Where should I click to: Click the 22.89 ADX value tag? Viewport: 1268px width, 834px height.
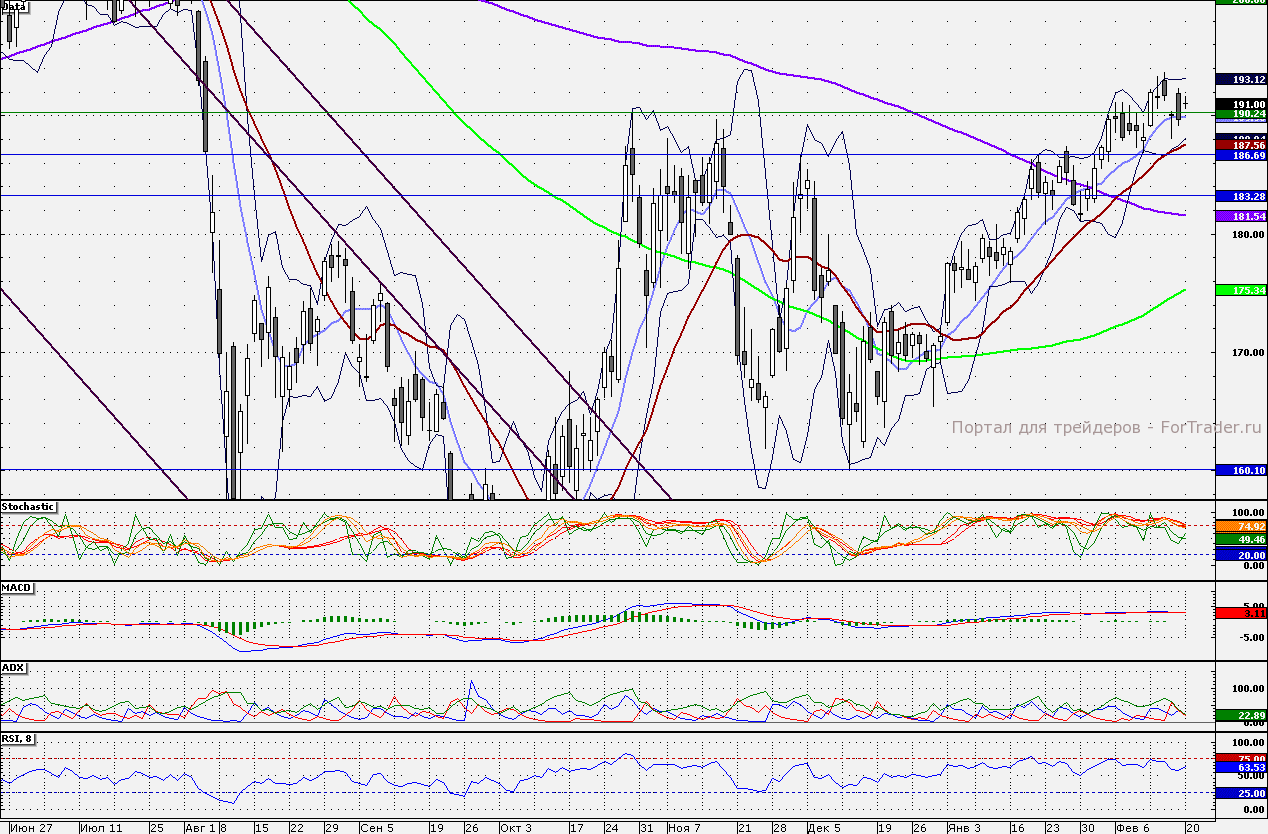1240,715
